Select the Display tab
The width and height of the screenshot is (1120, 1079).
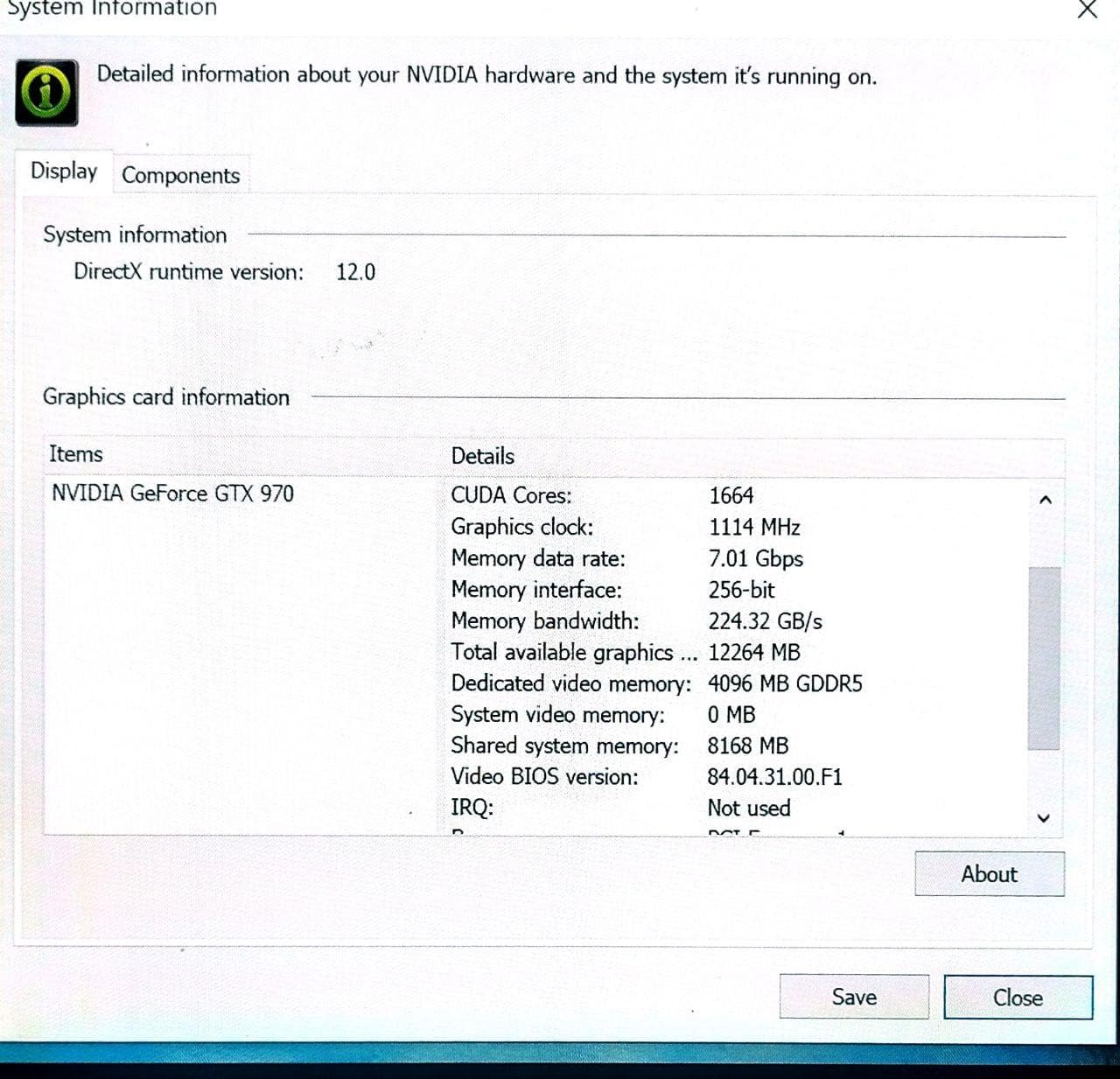click(x=64, y=171)
